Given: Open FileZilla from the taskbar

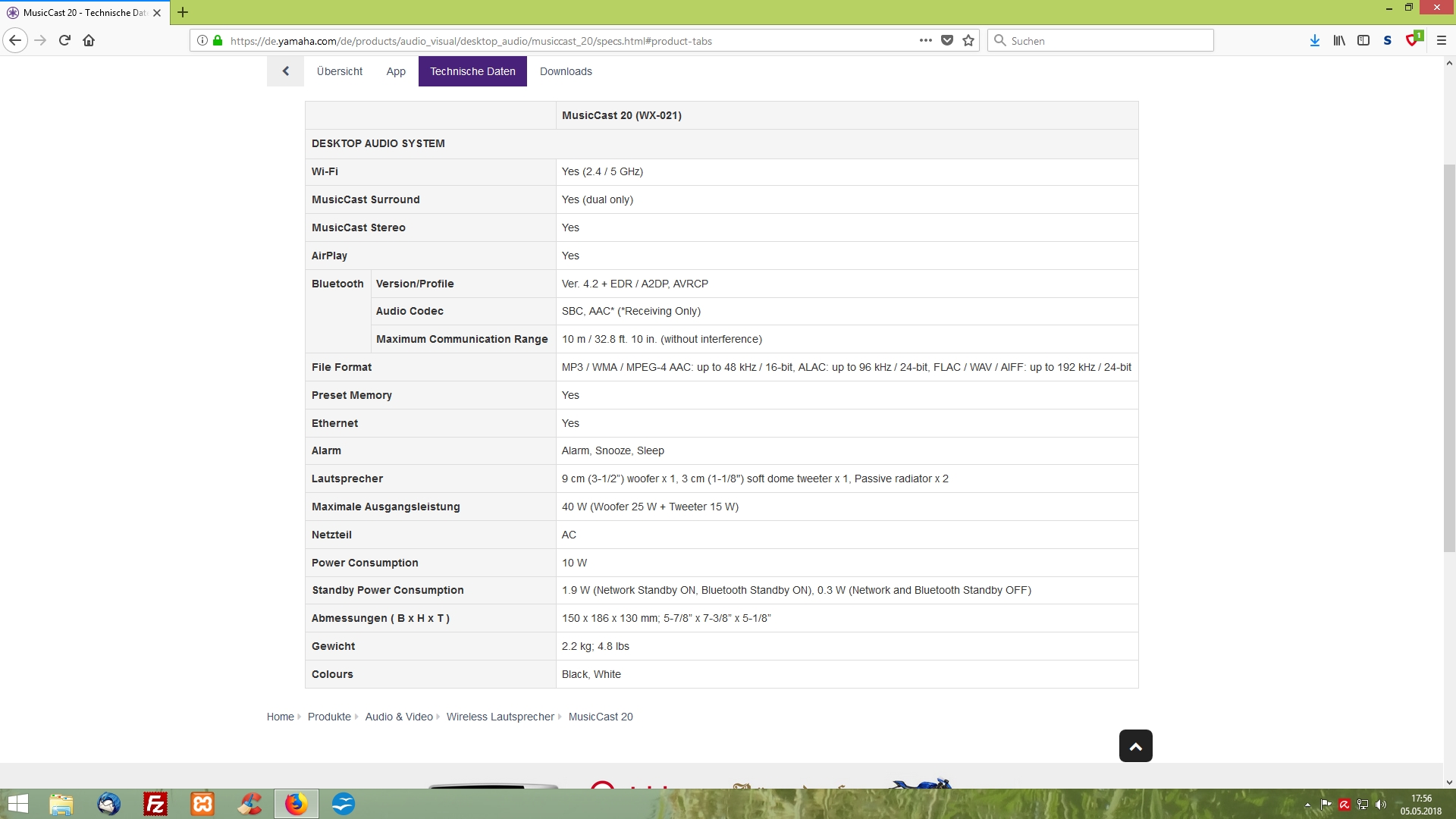Looking at the screenshot, I should click(x=155, y=804).
